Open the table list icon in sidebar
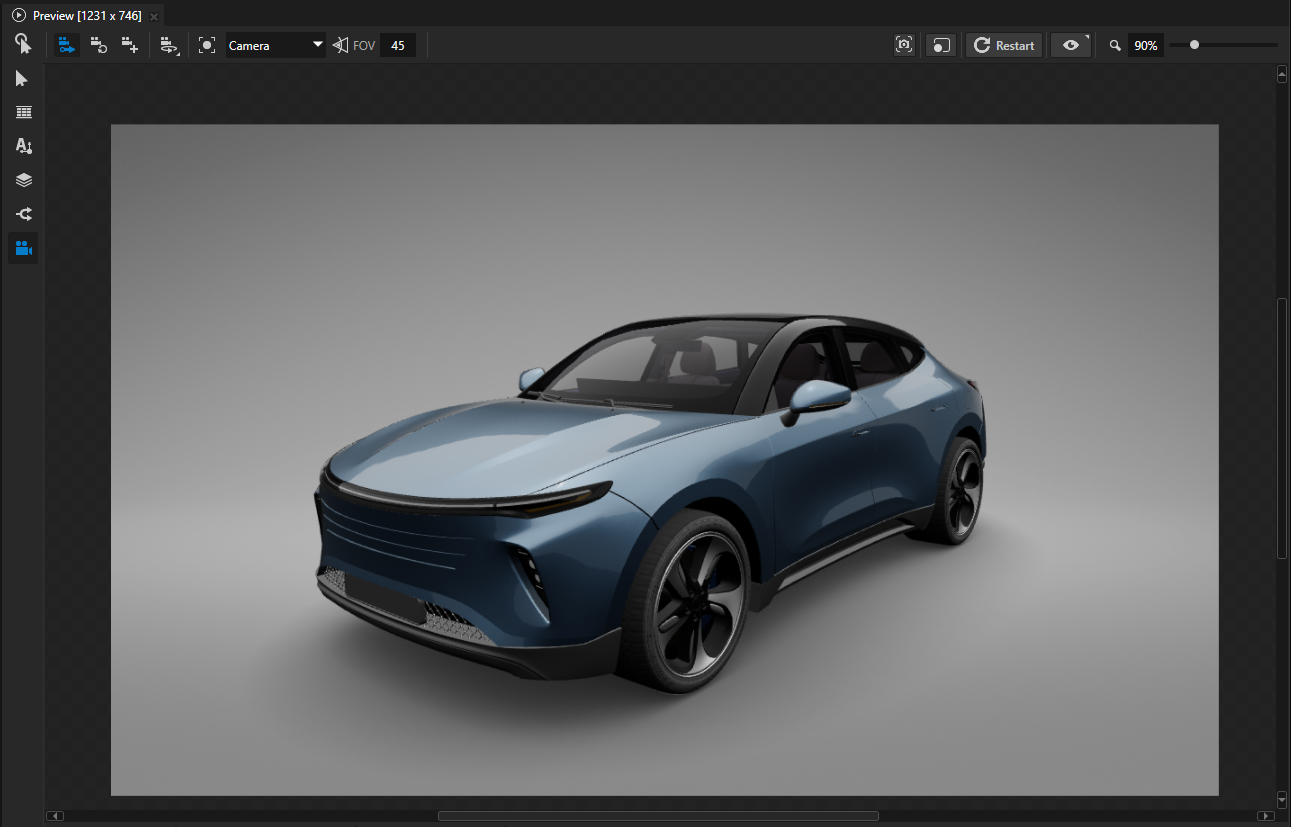 (x=23, y=112)
